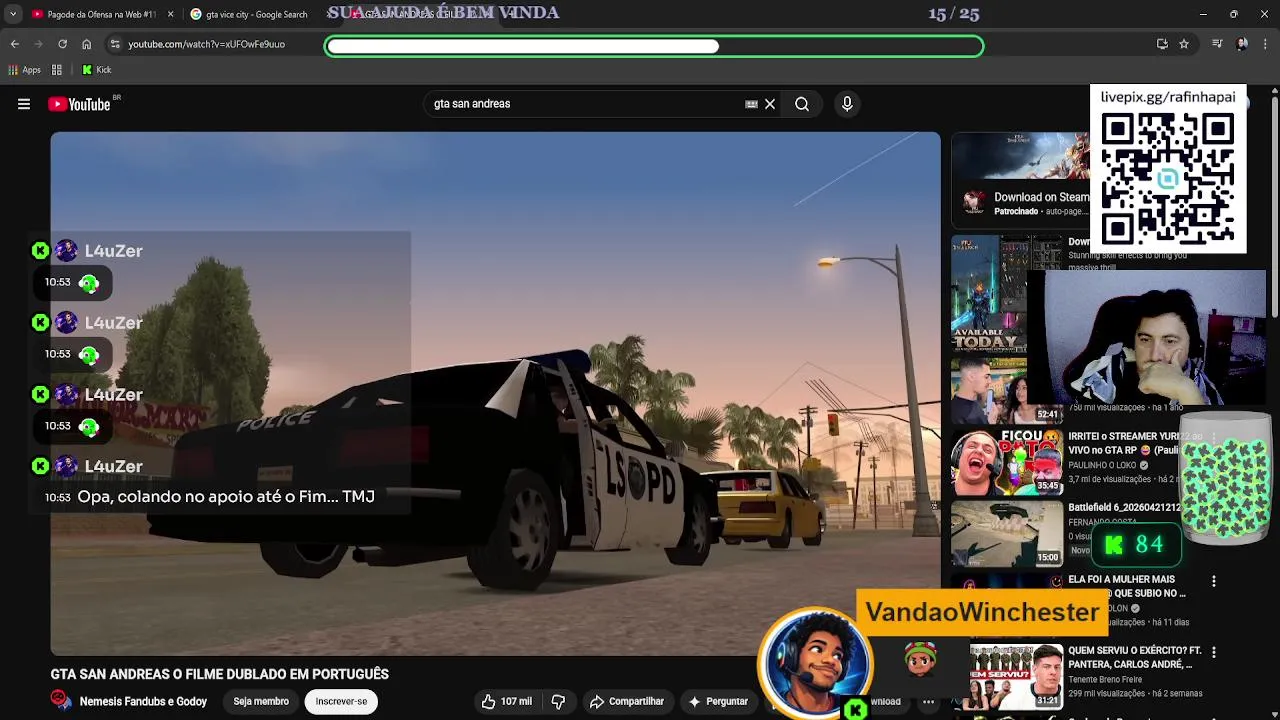Open the 'IRRITEI o STREAMER YURI' video thumbnail
The height and width of the screenshot is (720, 1280).
click(x=1007, y=463)
